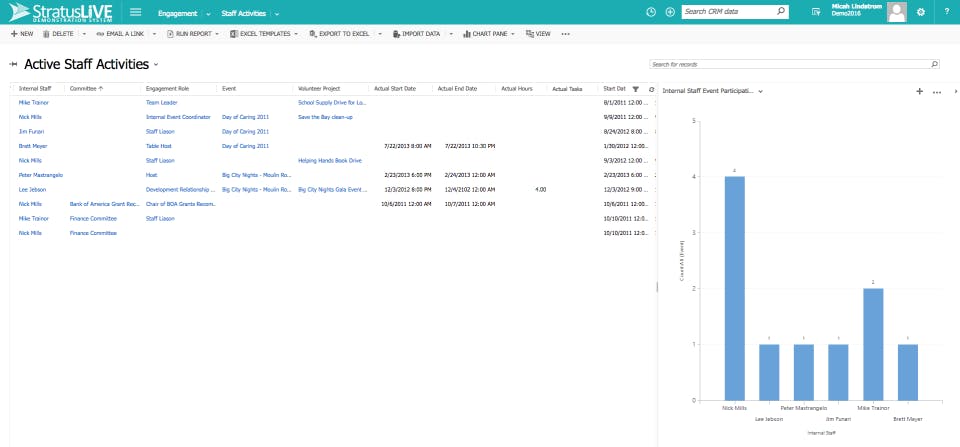Click the Search for records field
The image size is (960, 447).
[788, 64]
